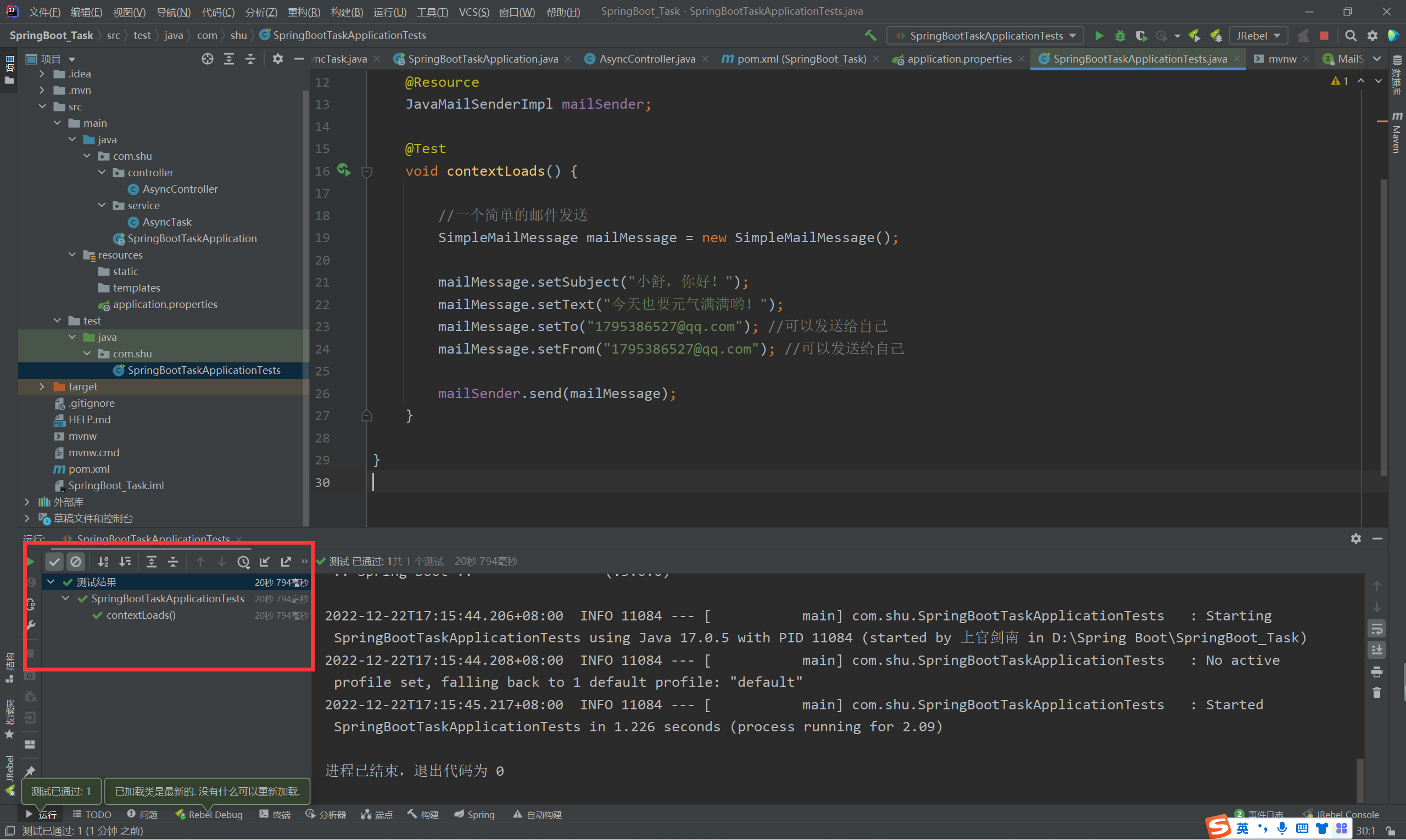Toggle Show Ignored tests filter button
Viewport: 1406px width, 840px height.
pos(75,562)
